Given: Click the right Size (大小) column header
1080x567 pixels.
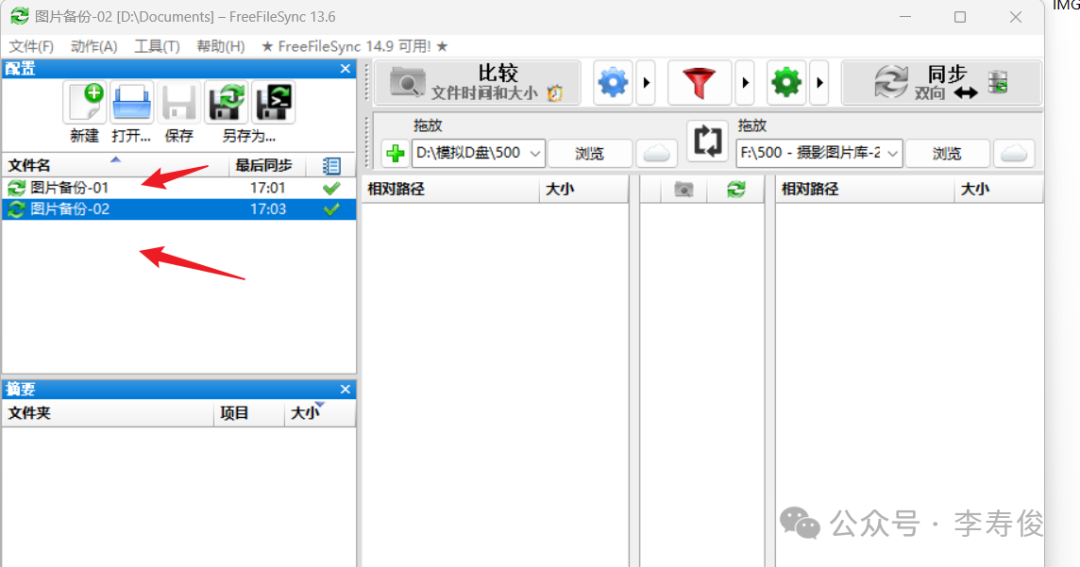Looking at the screenshot, I should click(x=999, y=189).
